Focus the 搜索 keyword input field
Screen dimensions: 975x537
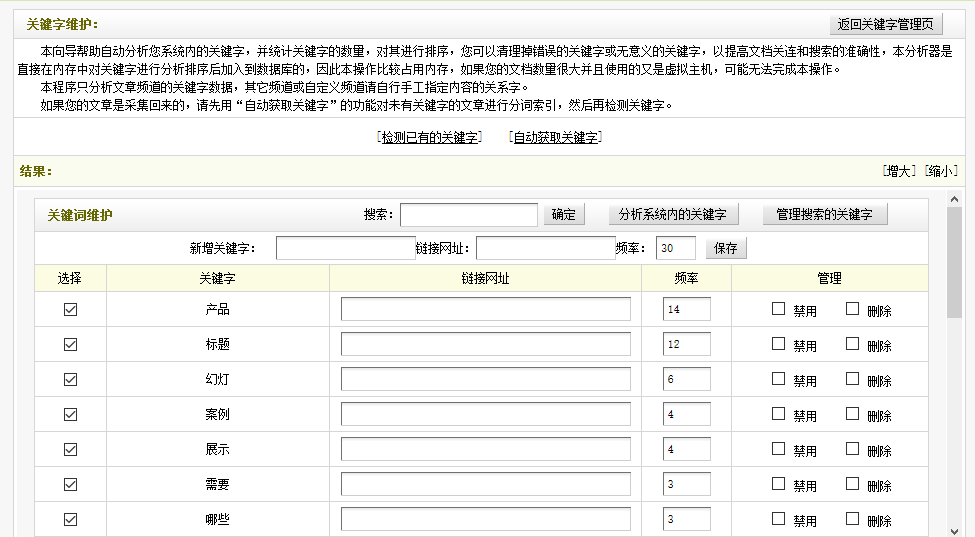point(469,215)
